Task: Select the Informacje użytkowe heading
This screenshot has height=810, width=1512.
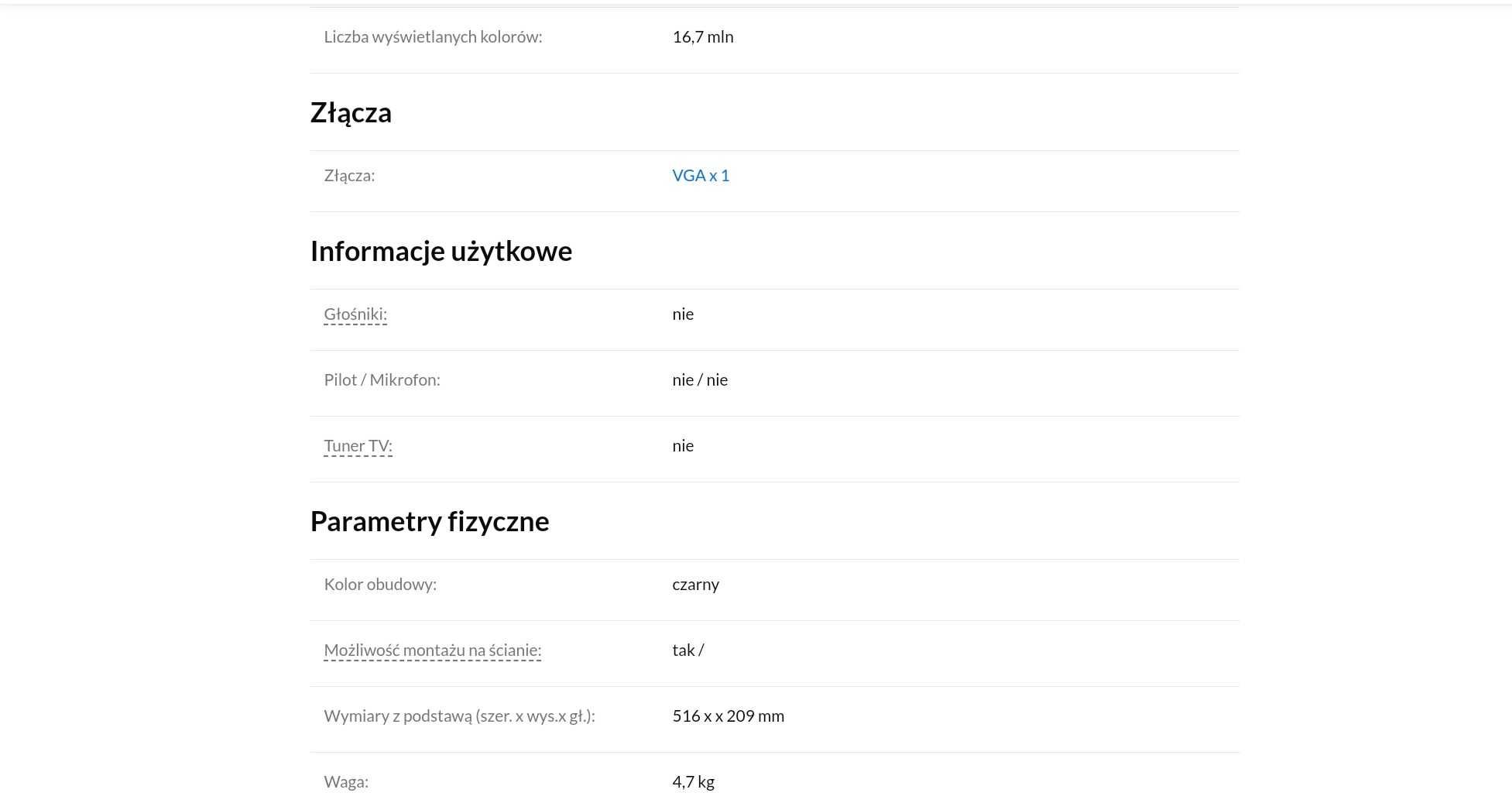Action: 441,251
